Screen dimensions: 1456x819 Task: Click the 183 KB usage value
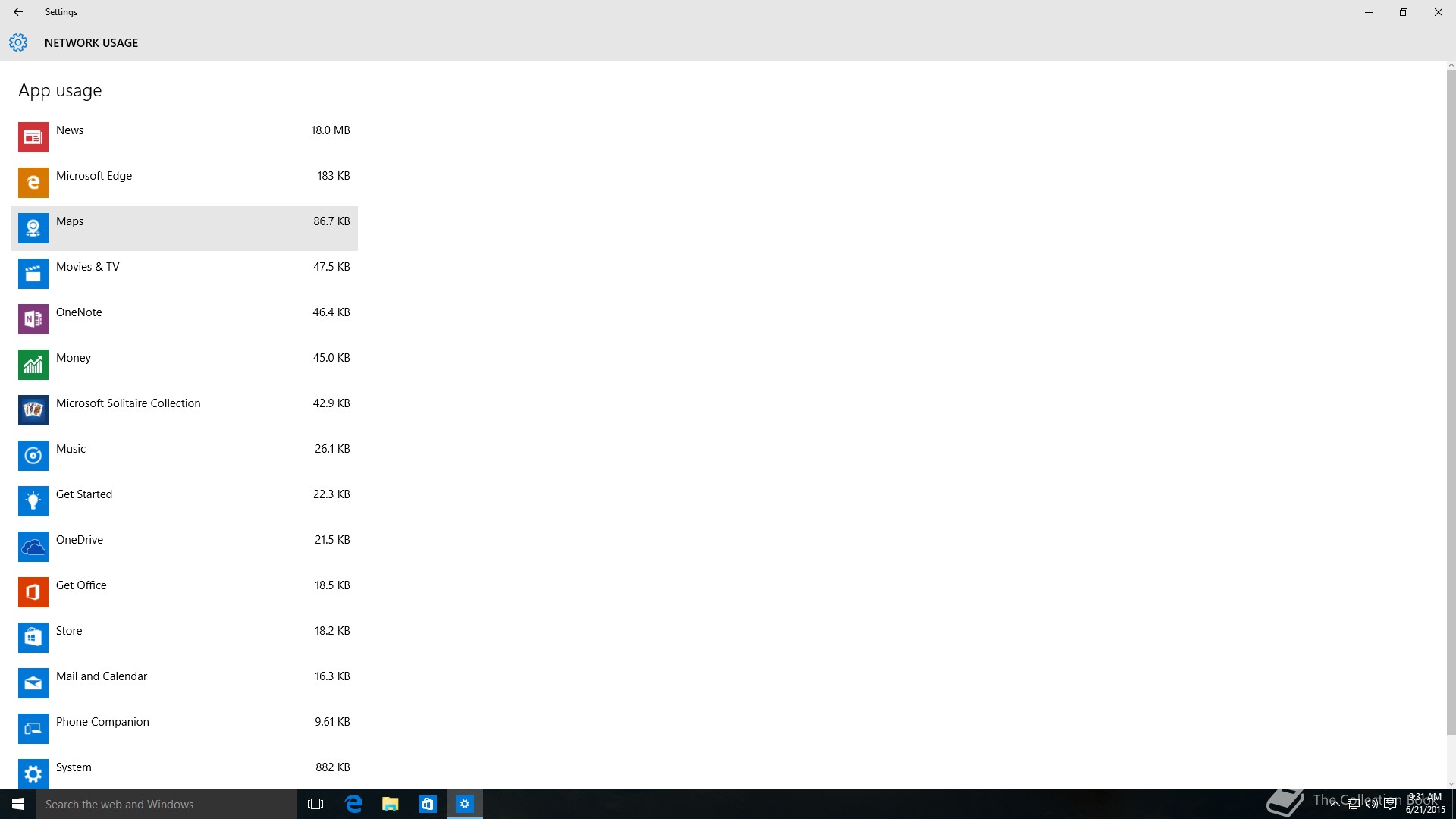point(334,176)
